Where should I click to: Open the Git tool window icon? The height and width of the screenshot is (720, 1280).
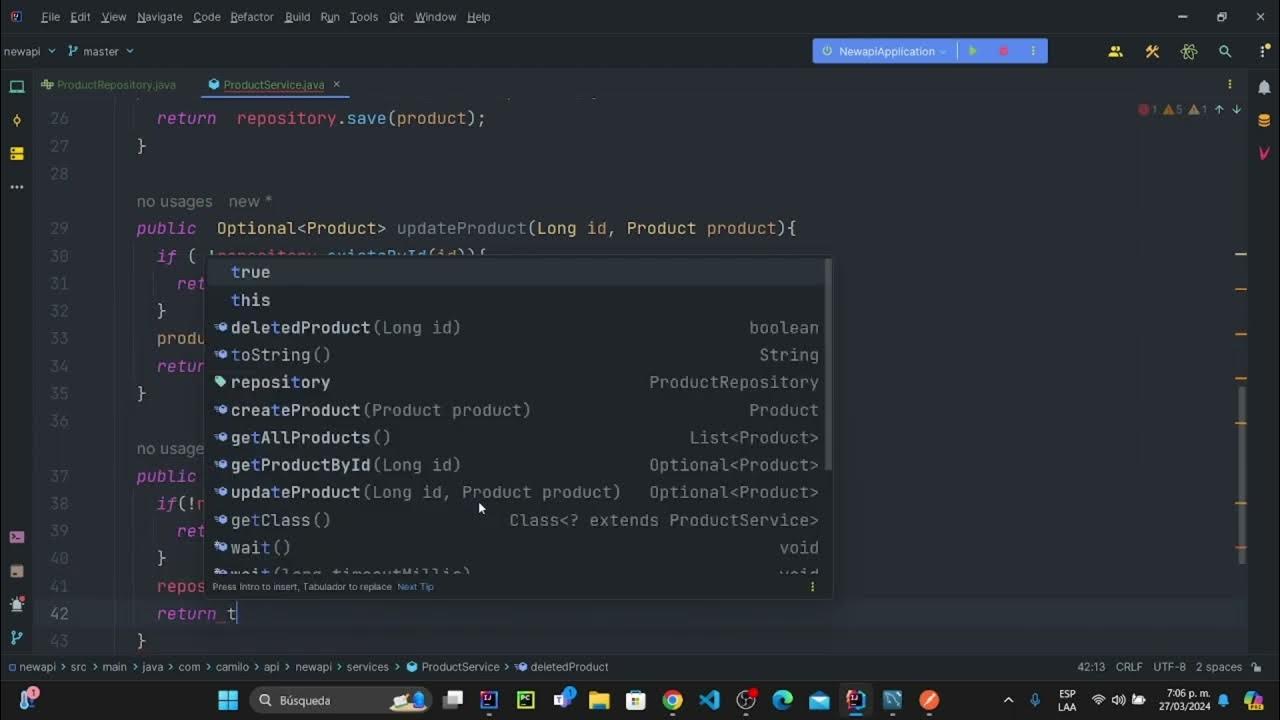16,637
